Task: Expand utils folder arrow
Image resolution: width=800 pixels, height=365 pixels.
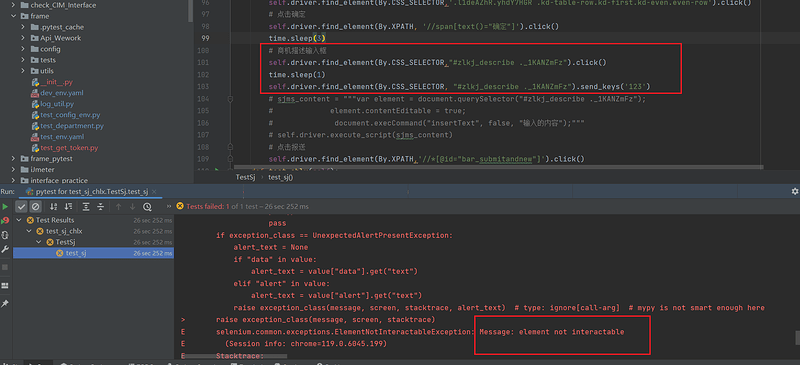Action: click(x=23, y=71)
